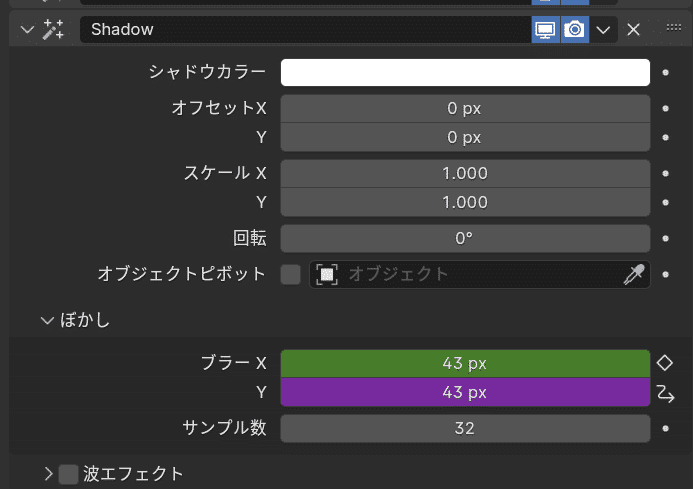Animate 回転 property dot

[665, 238]
